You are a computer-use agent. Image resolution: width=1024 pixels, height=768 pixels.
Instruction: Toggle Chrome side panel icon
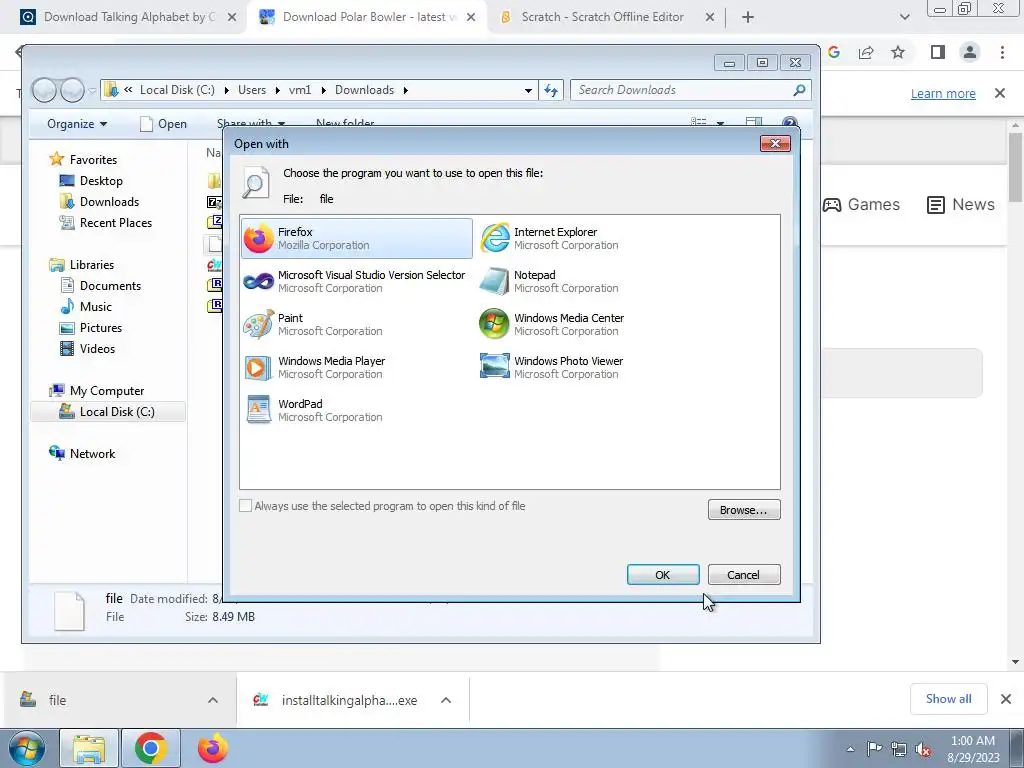(x=938, y=52)
